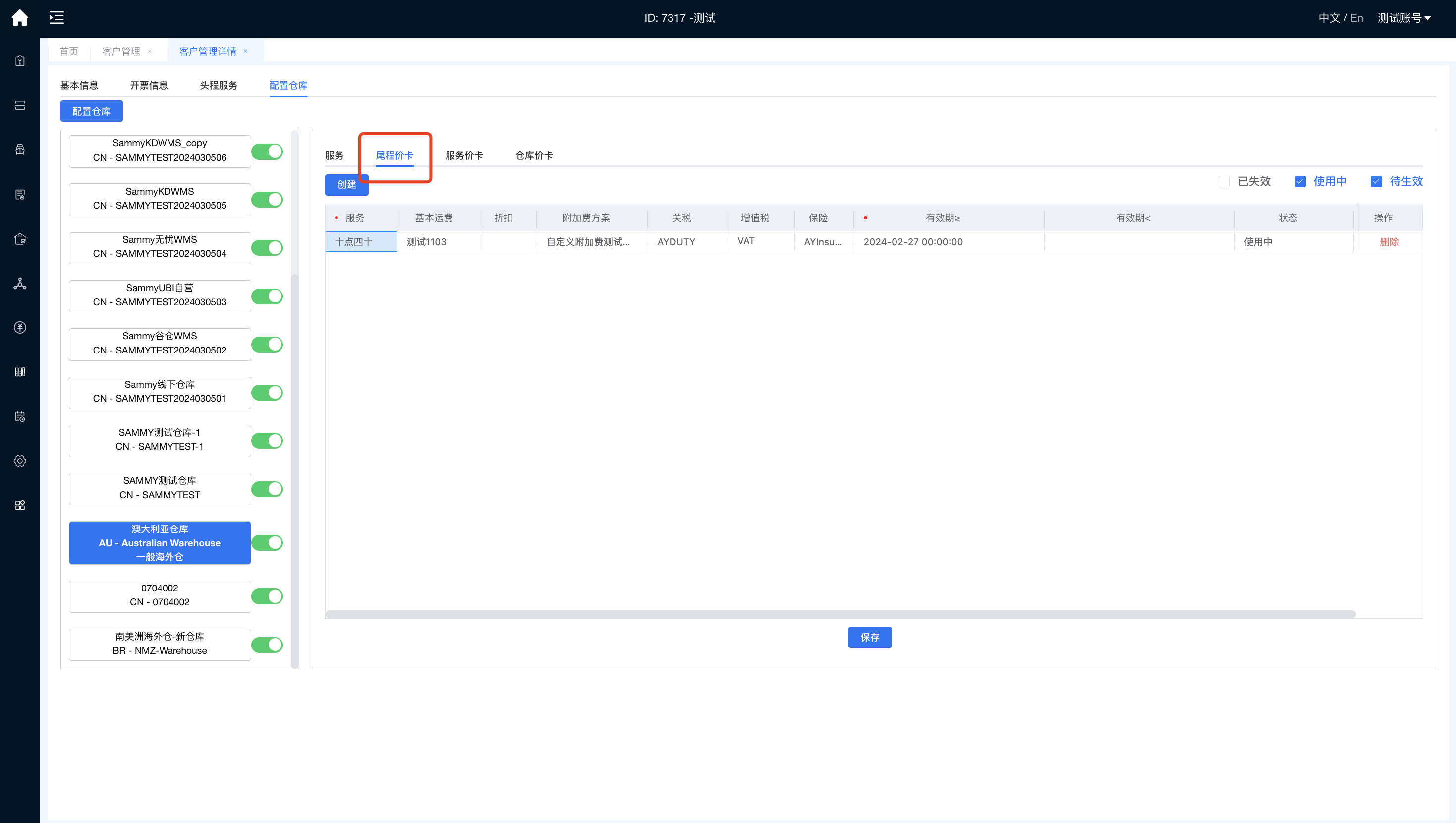Screen dimensions: 1456x823
Task: Collapse the sidebar with the menu indent icon
Action: coord(56,18)
